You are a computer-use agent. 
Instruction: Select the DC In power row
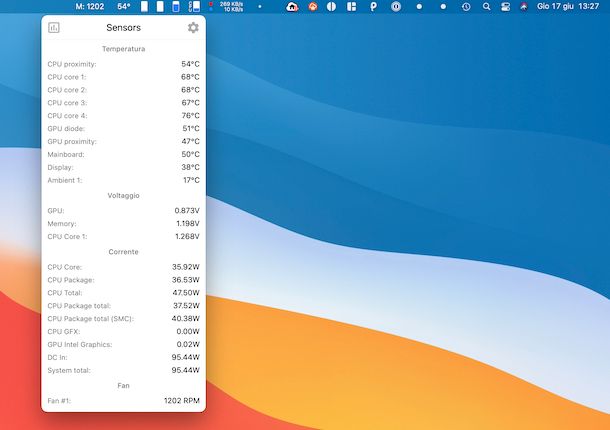pyautogui.click(x=123, y=357)
